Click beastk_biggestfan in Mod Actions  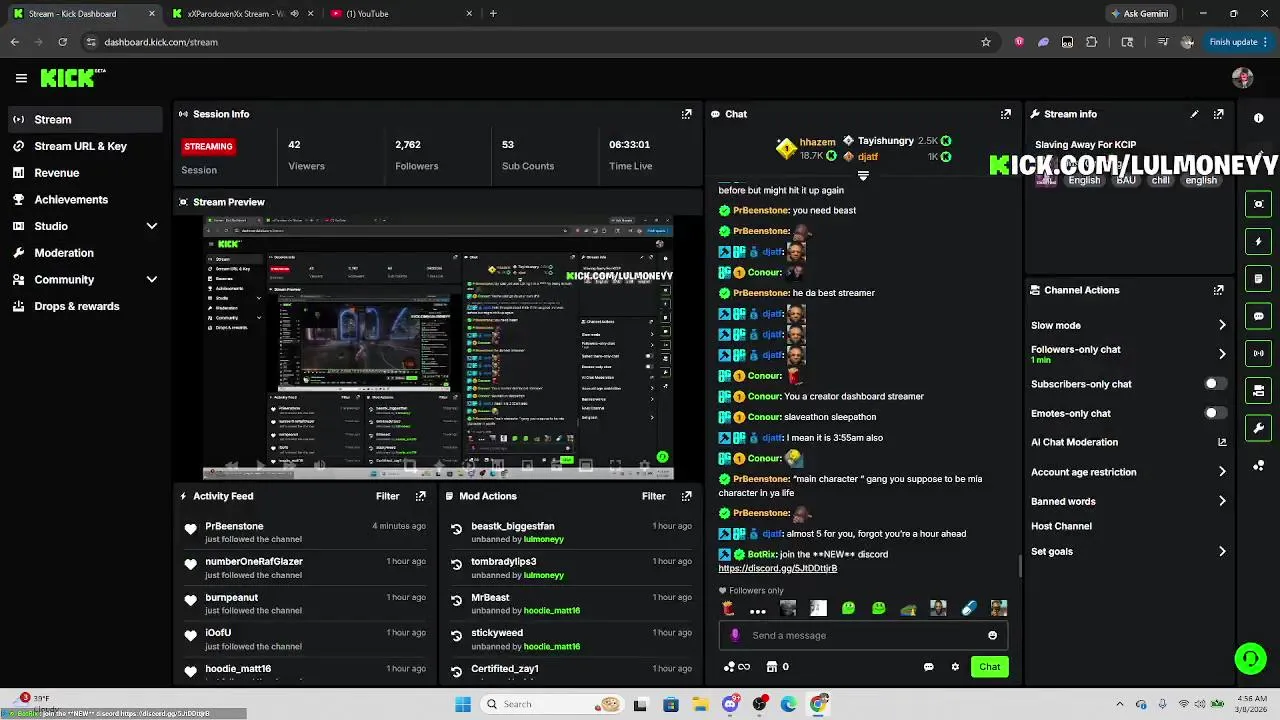tap(513, 526)
